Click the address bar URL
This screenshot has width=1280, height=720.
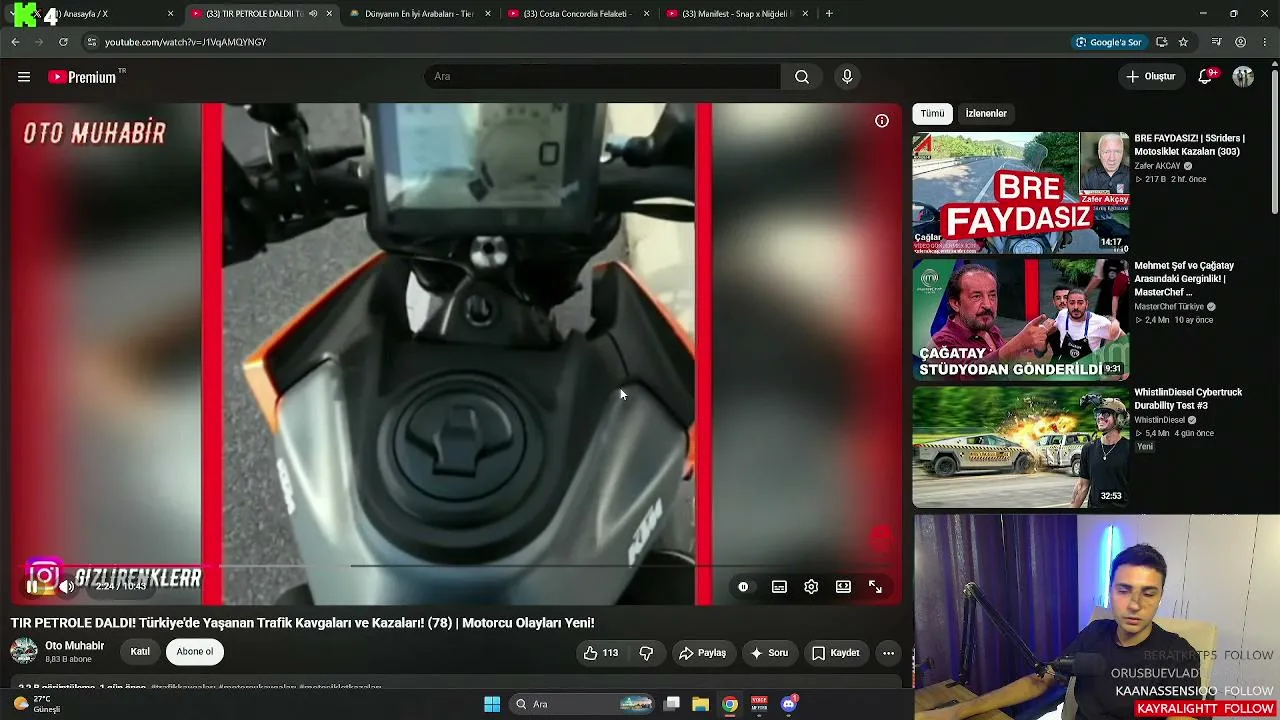click(x=185, y=42)
